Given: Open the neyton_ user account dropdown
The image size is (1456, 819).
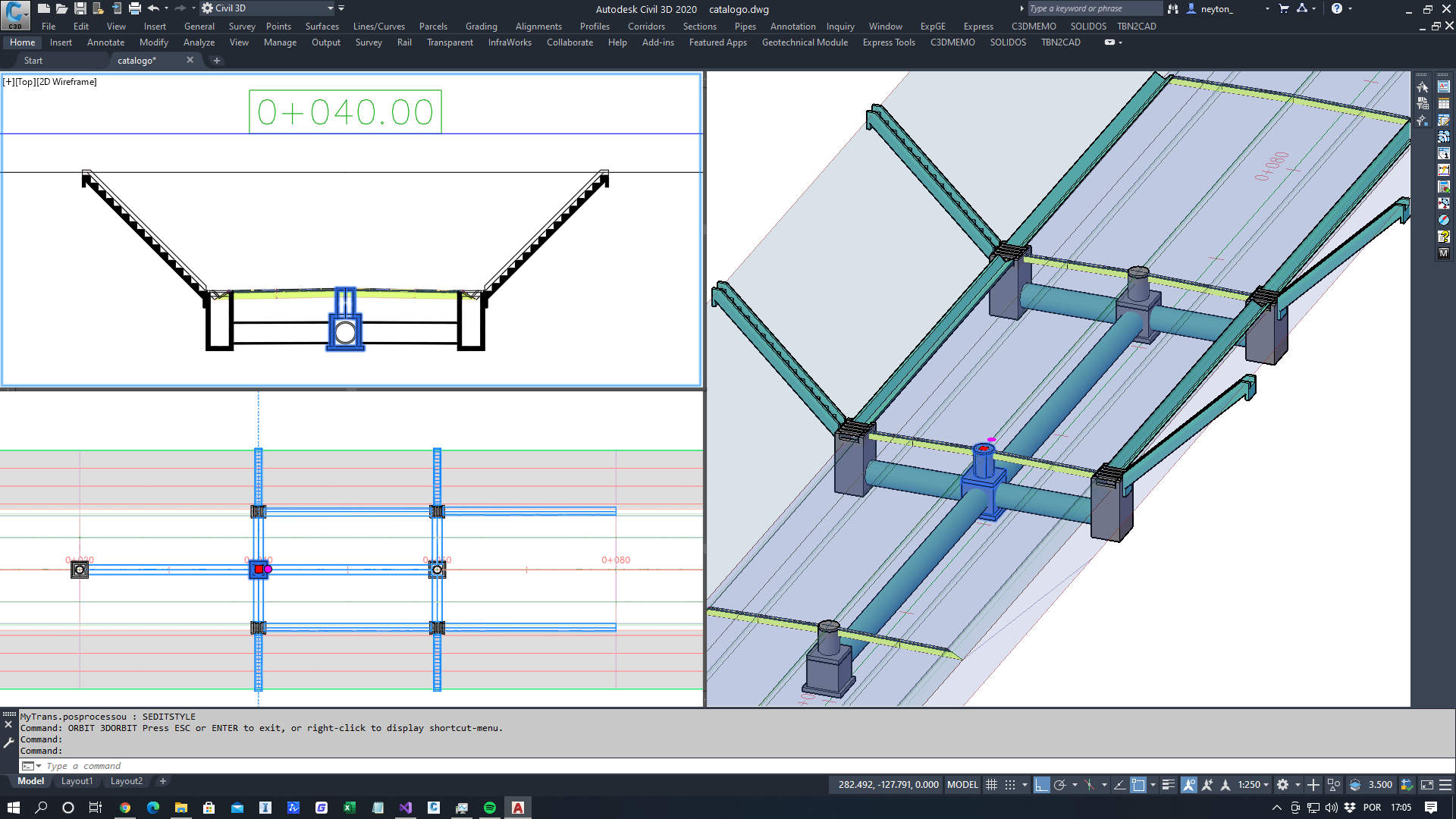Looking at the screenshot, I should [1267, 9].
